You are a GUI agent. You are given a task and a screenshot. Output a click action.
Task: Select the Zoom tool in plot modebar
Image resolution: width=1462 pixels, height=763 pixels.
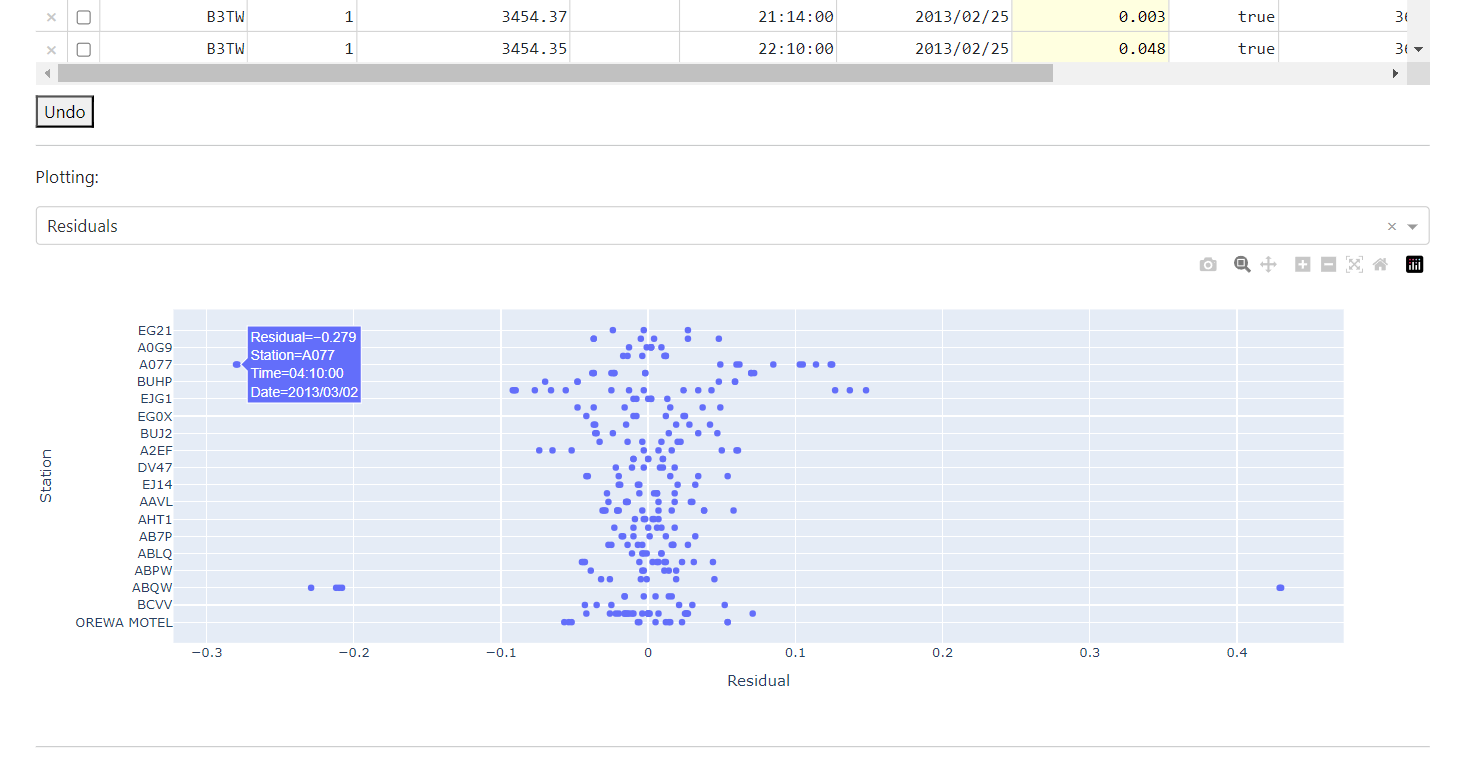[x=1242, y=265]
